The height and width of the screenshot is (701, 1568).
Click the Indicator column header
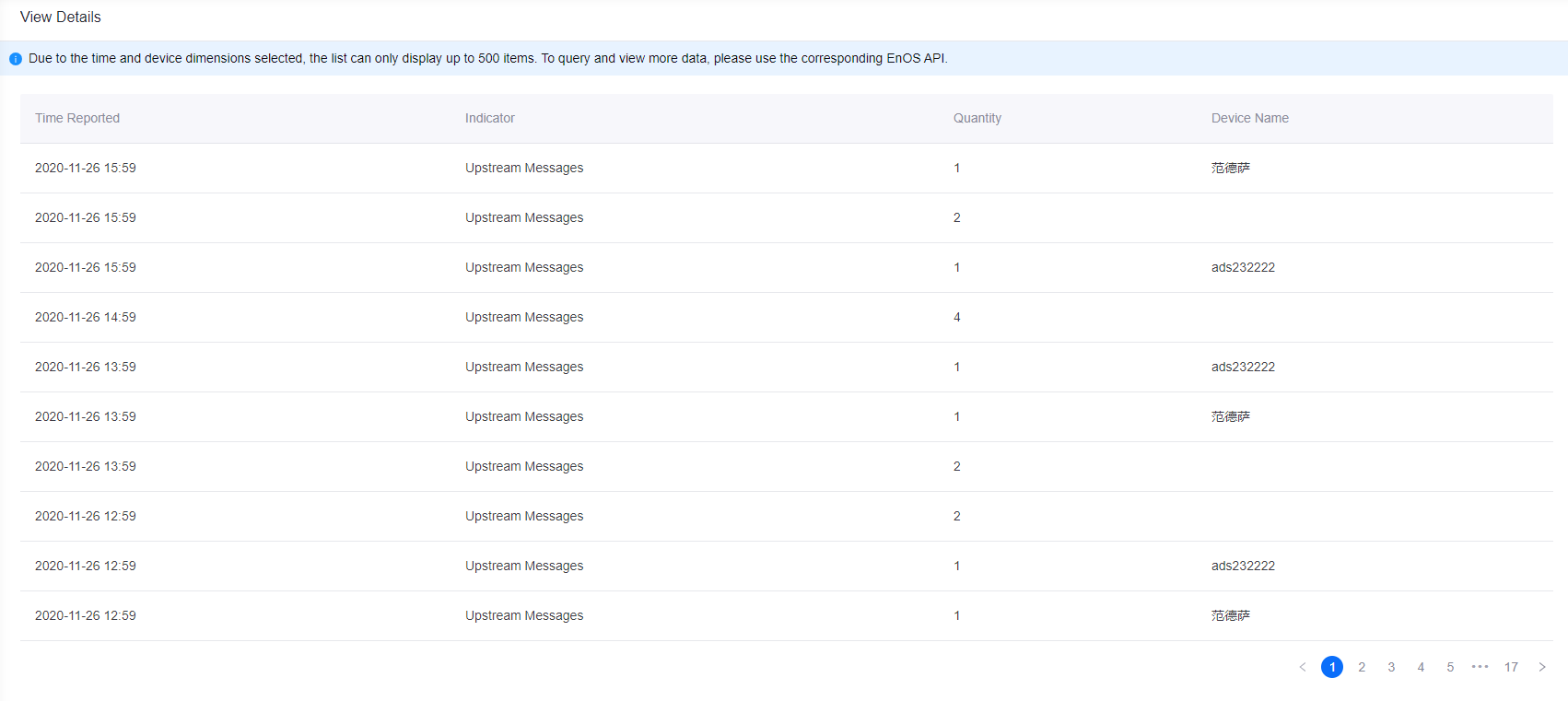pos(489,118)
